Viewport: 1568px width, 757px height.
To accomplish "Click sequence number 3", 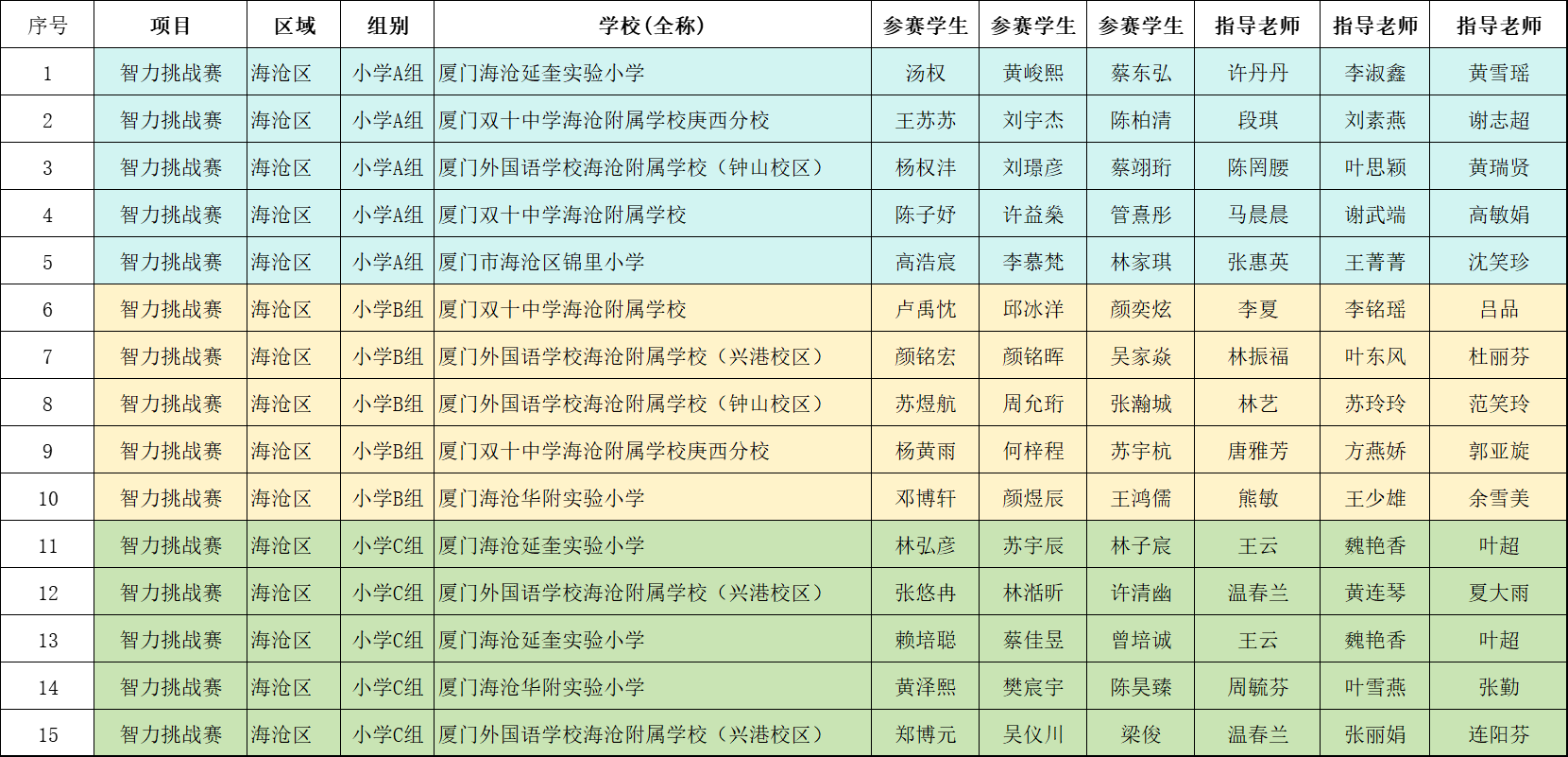I will pos(47,168).
